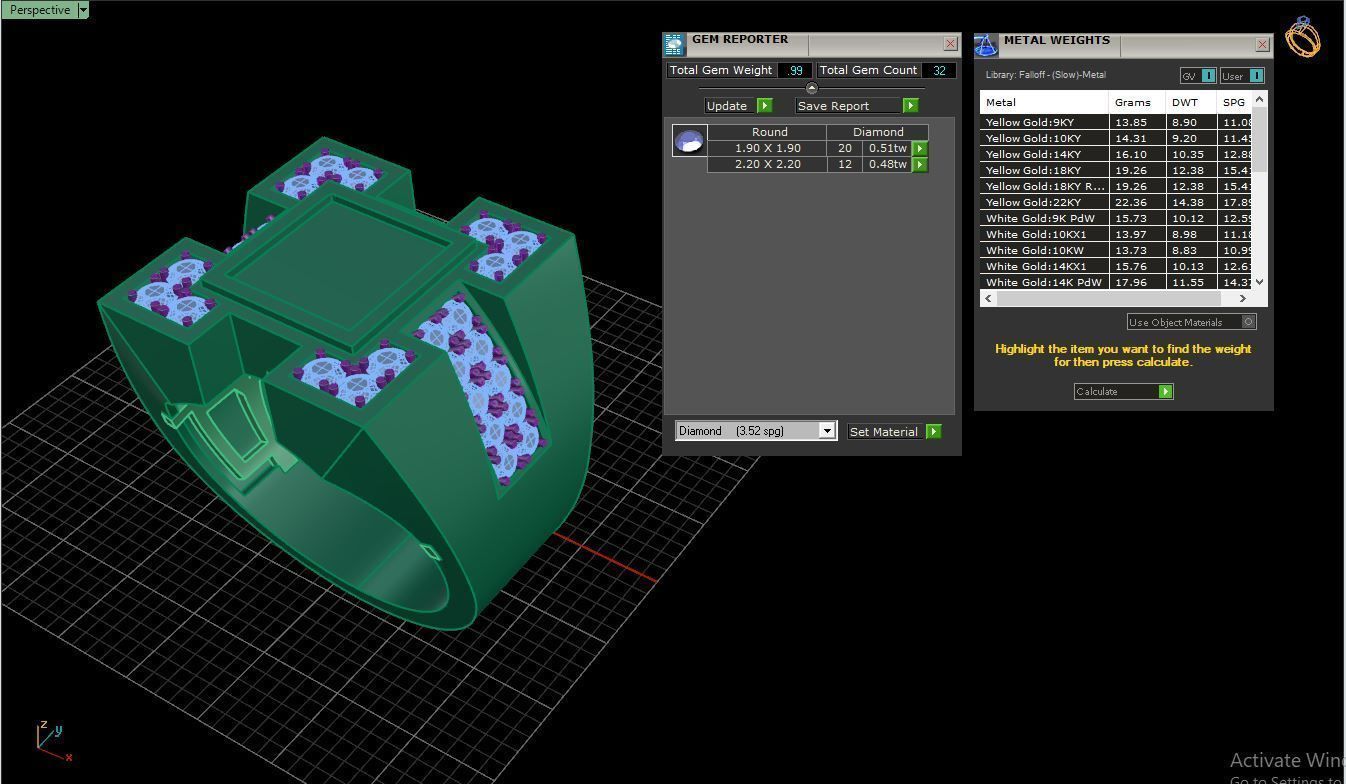Viewport: 1346px width, 784px height.
Task: Select the Yellow Gold:18KY row
Action: (x=1115, y=170)
